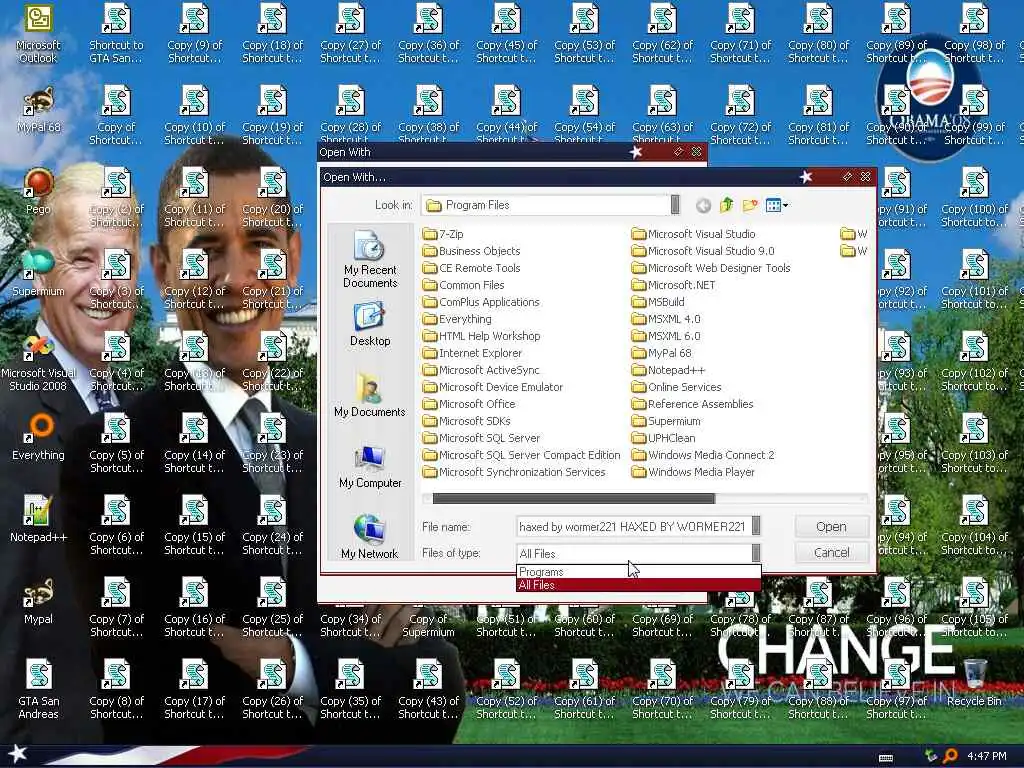Go to Desktop in places bar
This screenshot has height=768, width=1024.
tap(370, 324)
